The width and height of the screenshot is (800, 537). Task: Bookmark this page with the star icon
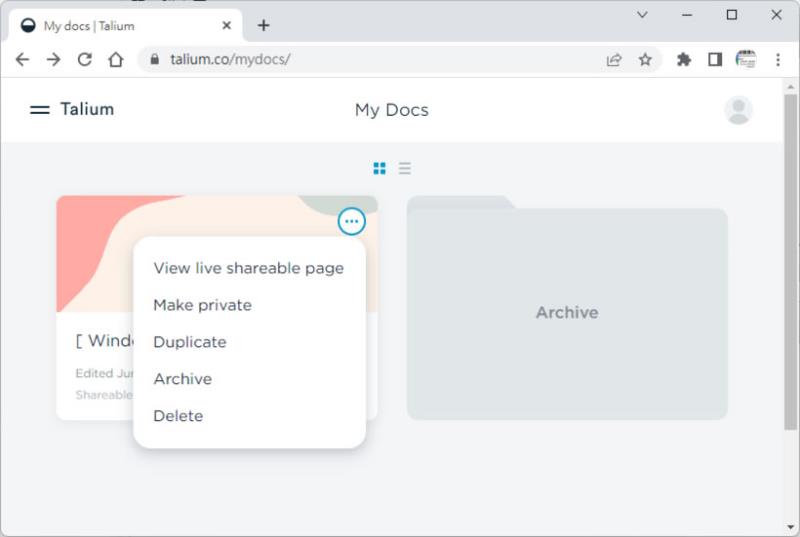tap(645, 60)
